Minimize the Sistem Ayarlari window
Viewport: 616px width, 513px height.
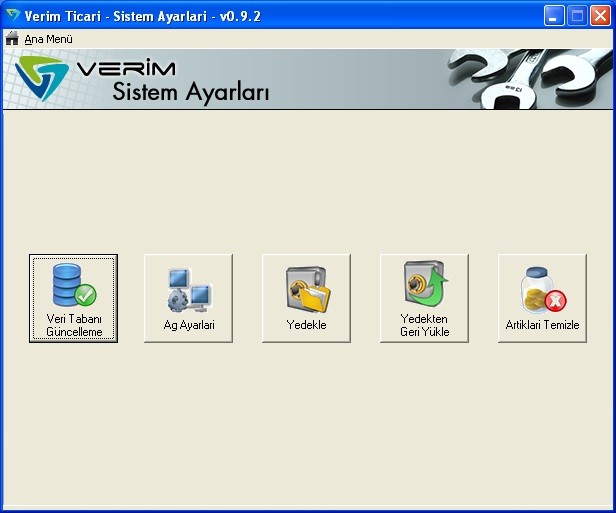pyautogui.click(x=554, y=16)
